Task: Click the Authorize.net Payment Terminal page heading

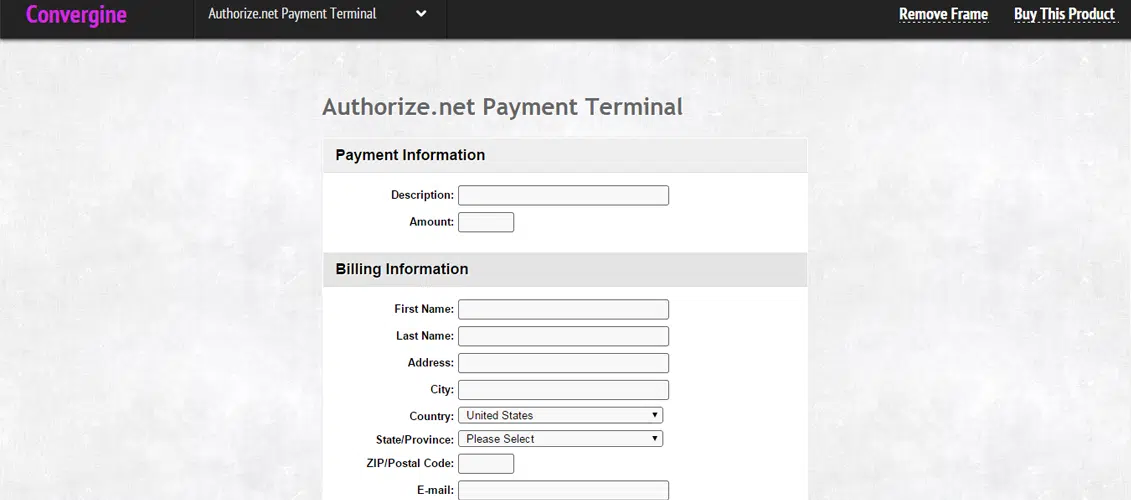Action: [x=502, y=106]
